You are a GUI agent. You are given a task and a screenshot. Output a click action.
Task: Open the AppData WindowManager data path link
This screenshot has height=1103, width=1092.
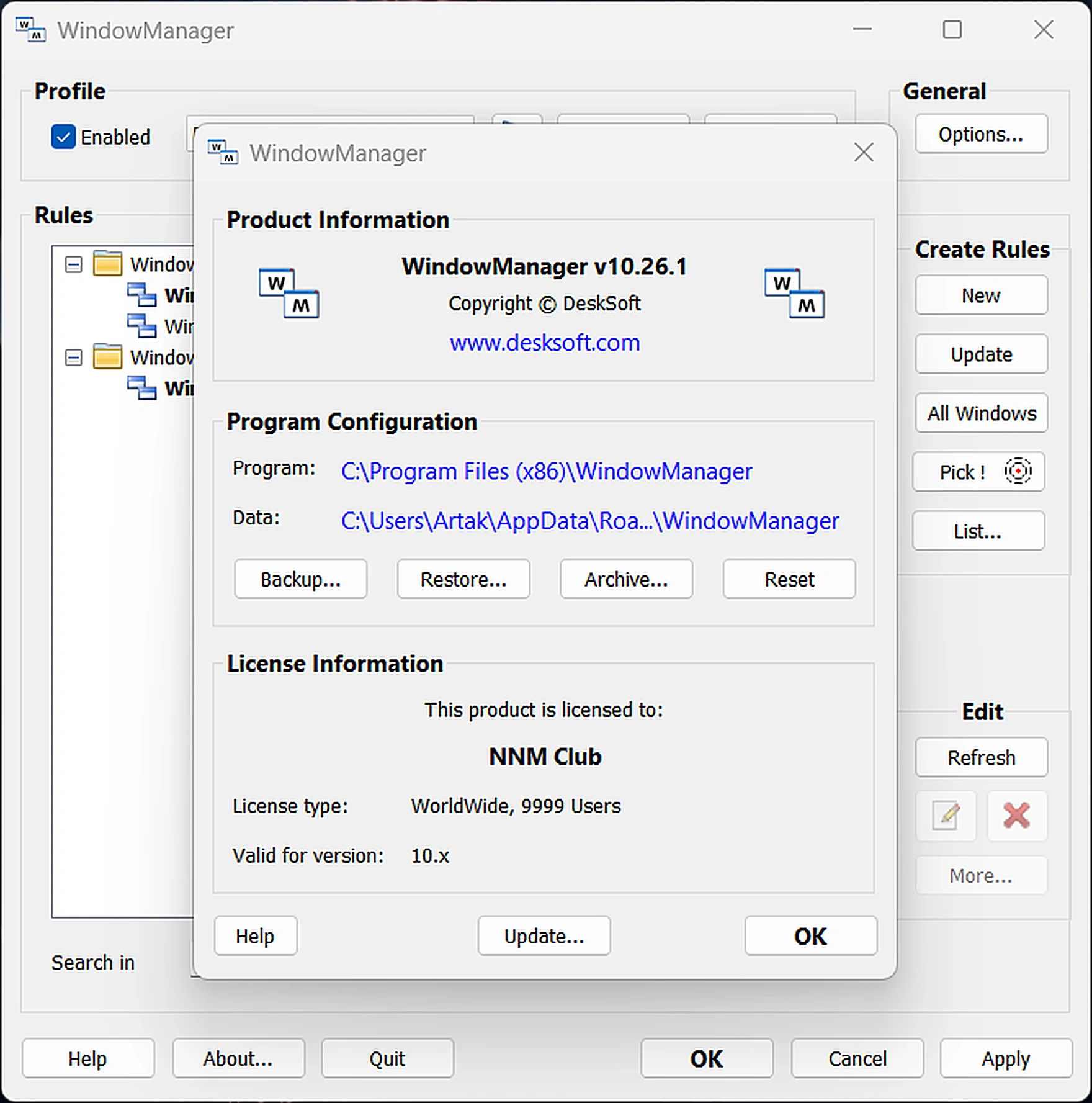(x=590, y=521)
